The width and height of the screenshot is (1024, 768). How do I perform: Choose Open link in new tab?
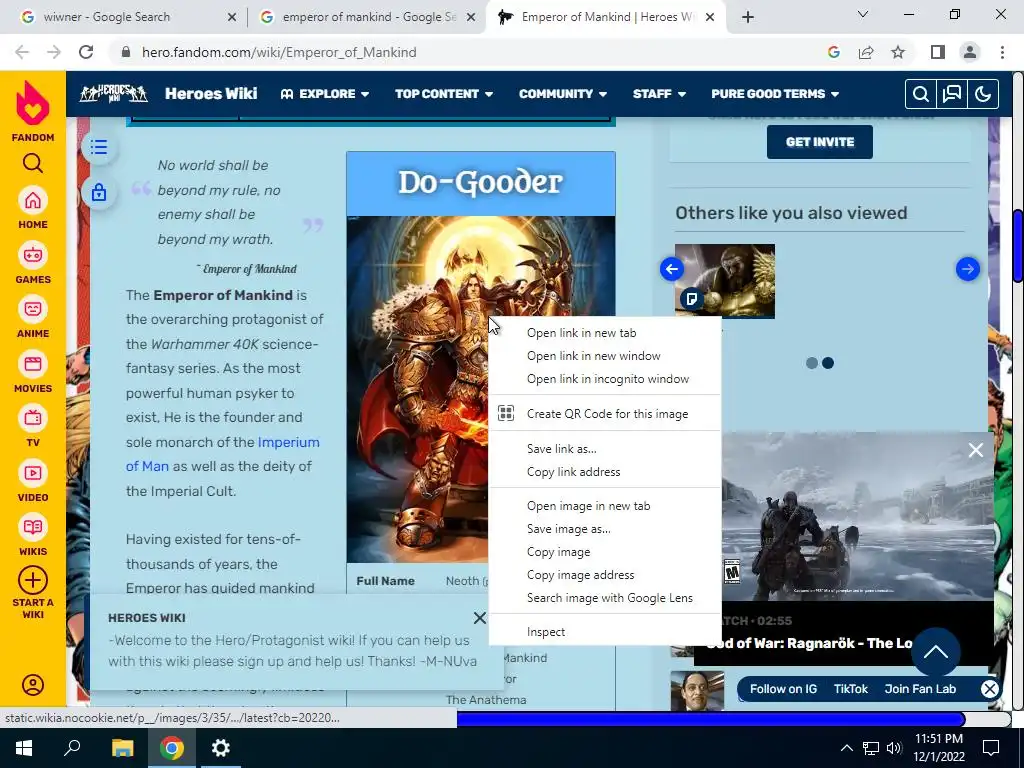tap(604, 333)
